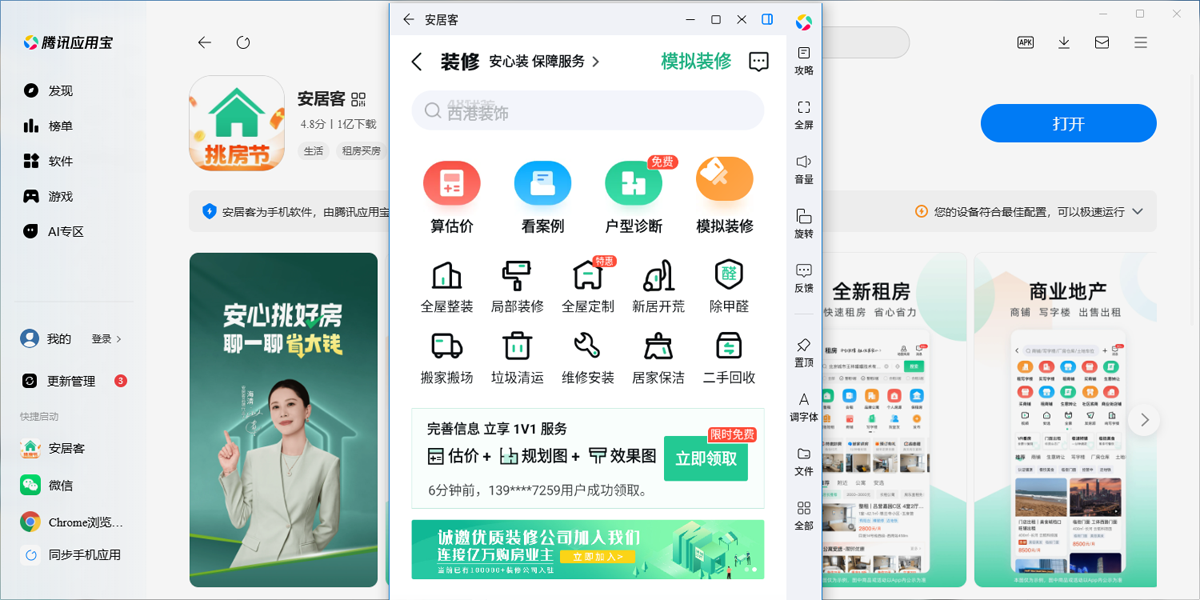
Task: Click the 生活 category tag
Action: [x=314, y=151]
